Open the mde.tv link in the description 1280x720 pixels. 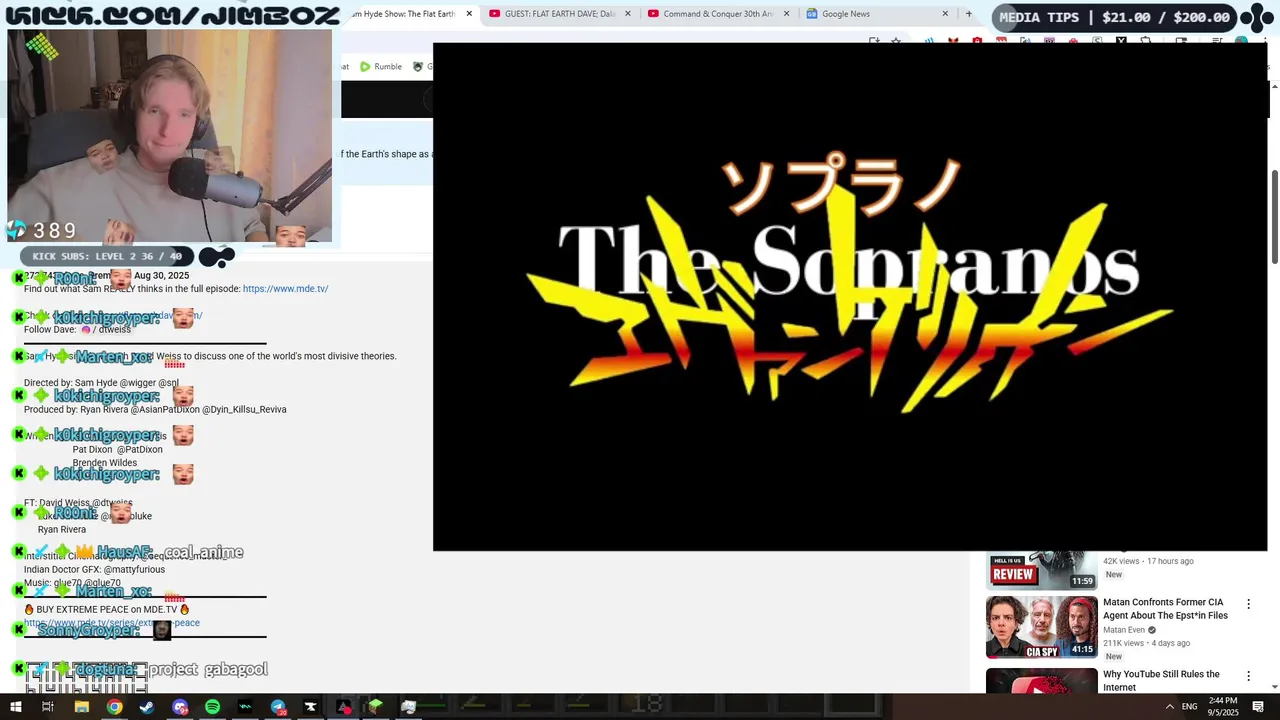(x=285, y=289)
